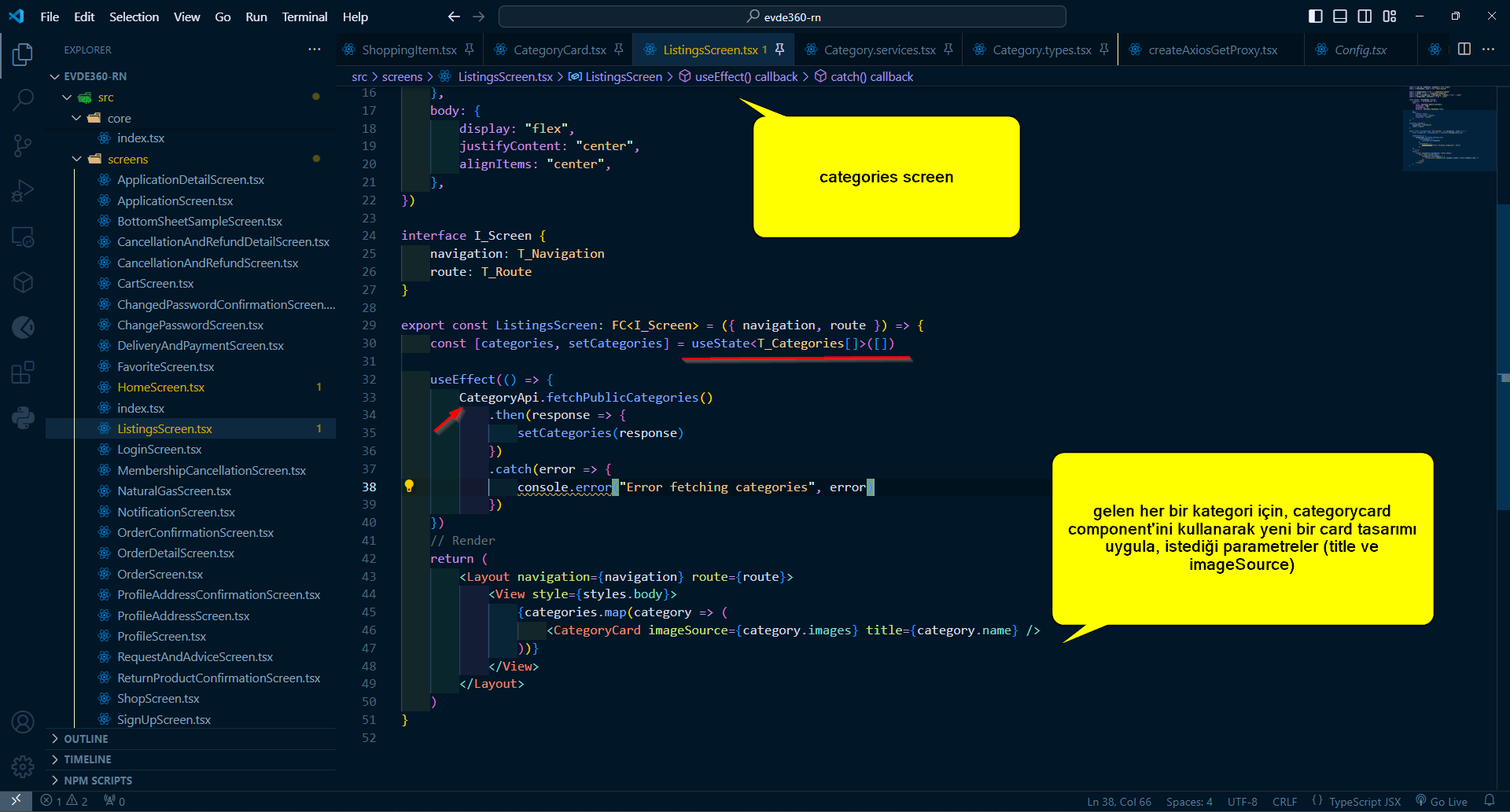Open the Search view in activity bar

[x=23, y=100]
